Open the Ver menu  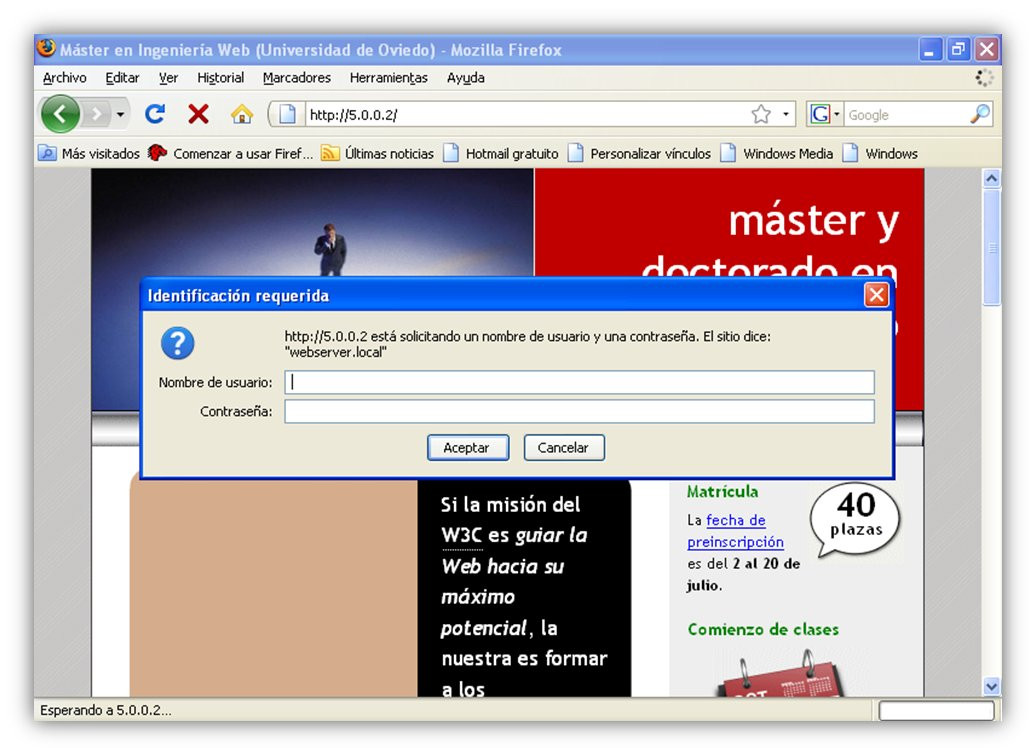(168, 78)
